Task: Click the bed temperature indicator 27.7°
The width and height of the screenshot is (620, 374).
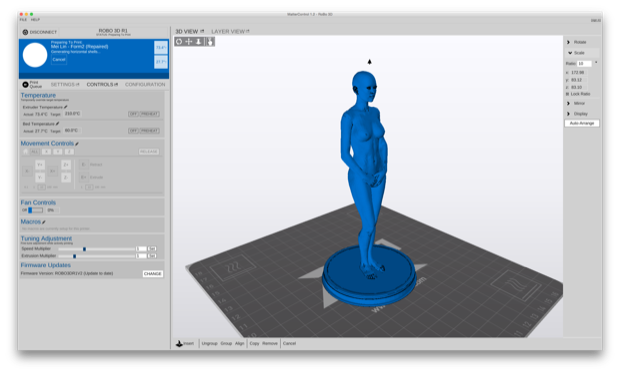Action: pos(161,62)
